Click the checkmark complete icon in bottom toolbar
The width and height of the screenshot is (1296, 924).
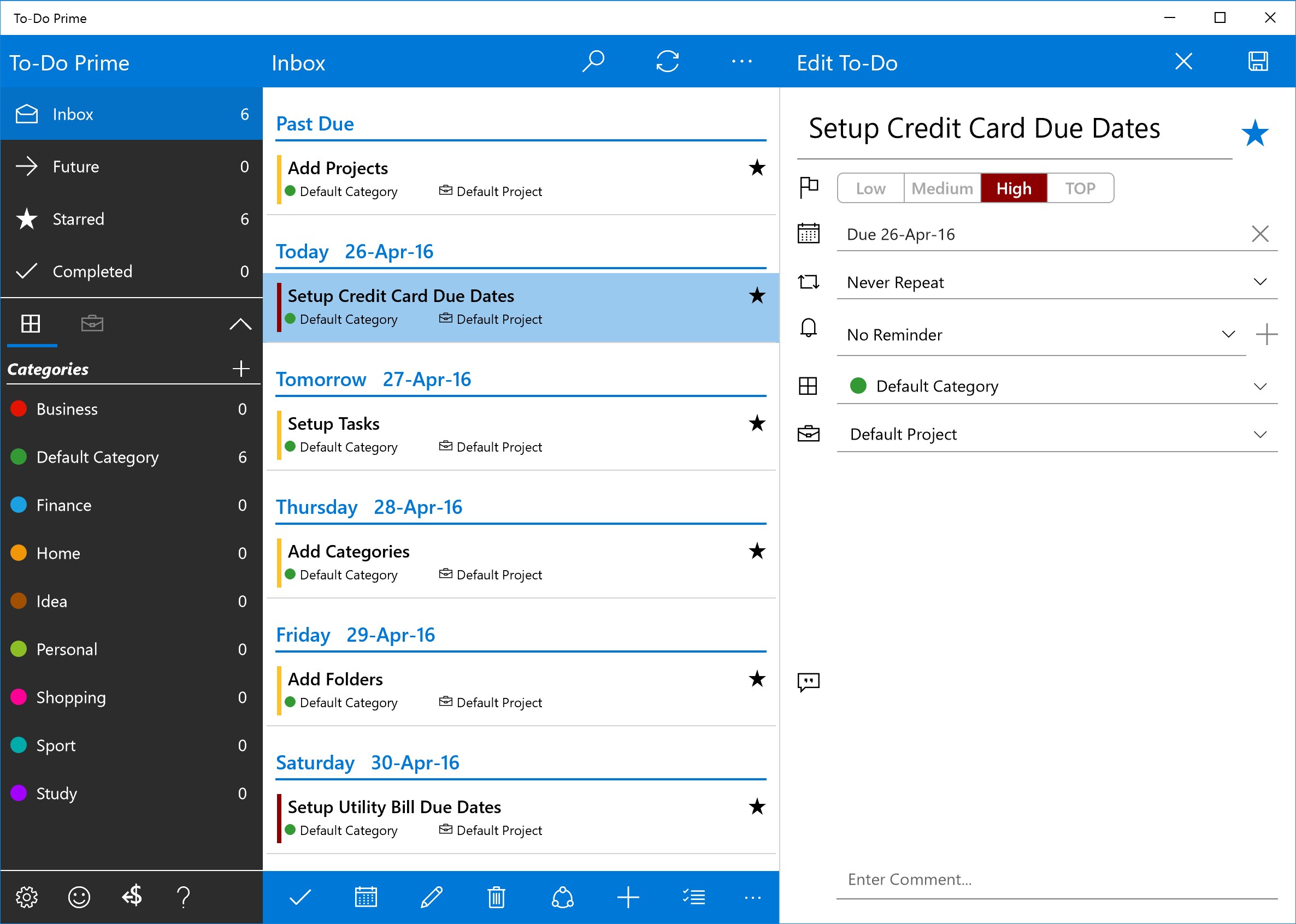pyautogui.click(x=300, y=897)
